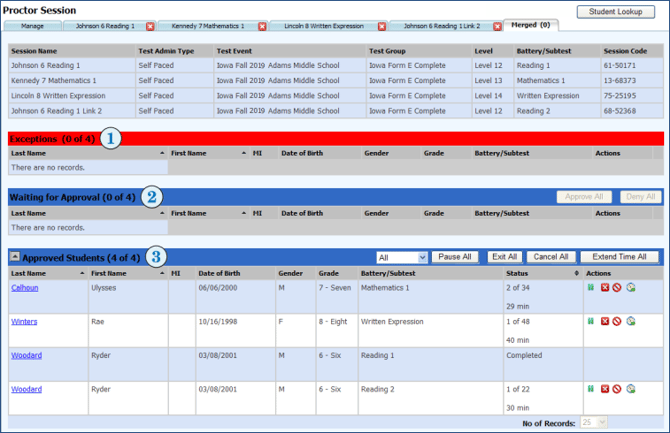Click Pause All button
The image size is (670, 433).
[455, 257]
